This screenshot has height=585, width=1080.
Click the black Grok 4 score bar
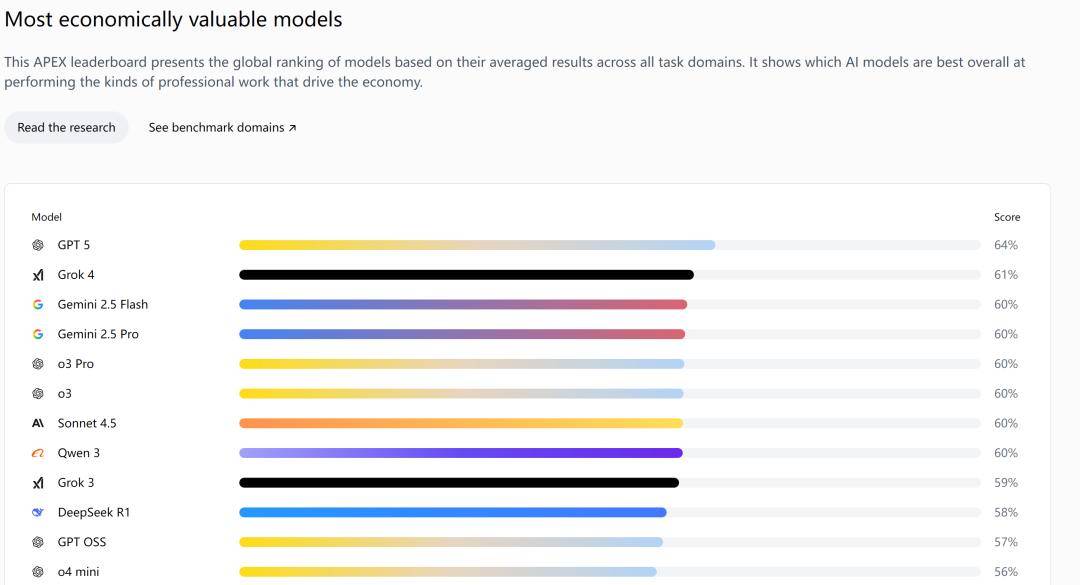coord(466,275)
